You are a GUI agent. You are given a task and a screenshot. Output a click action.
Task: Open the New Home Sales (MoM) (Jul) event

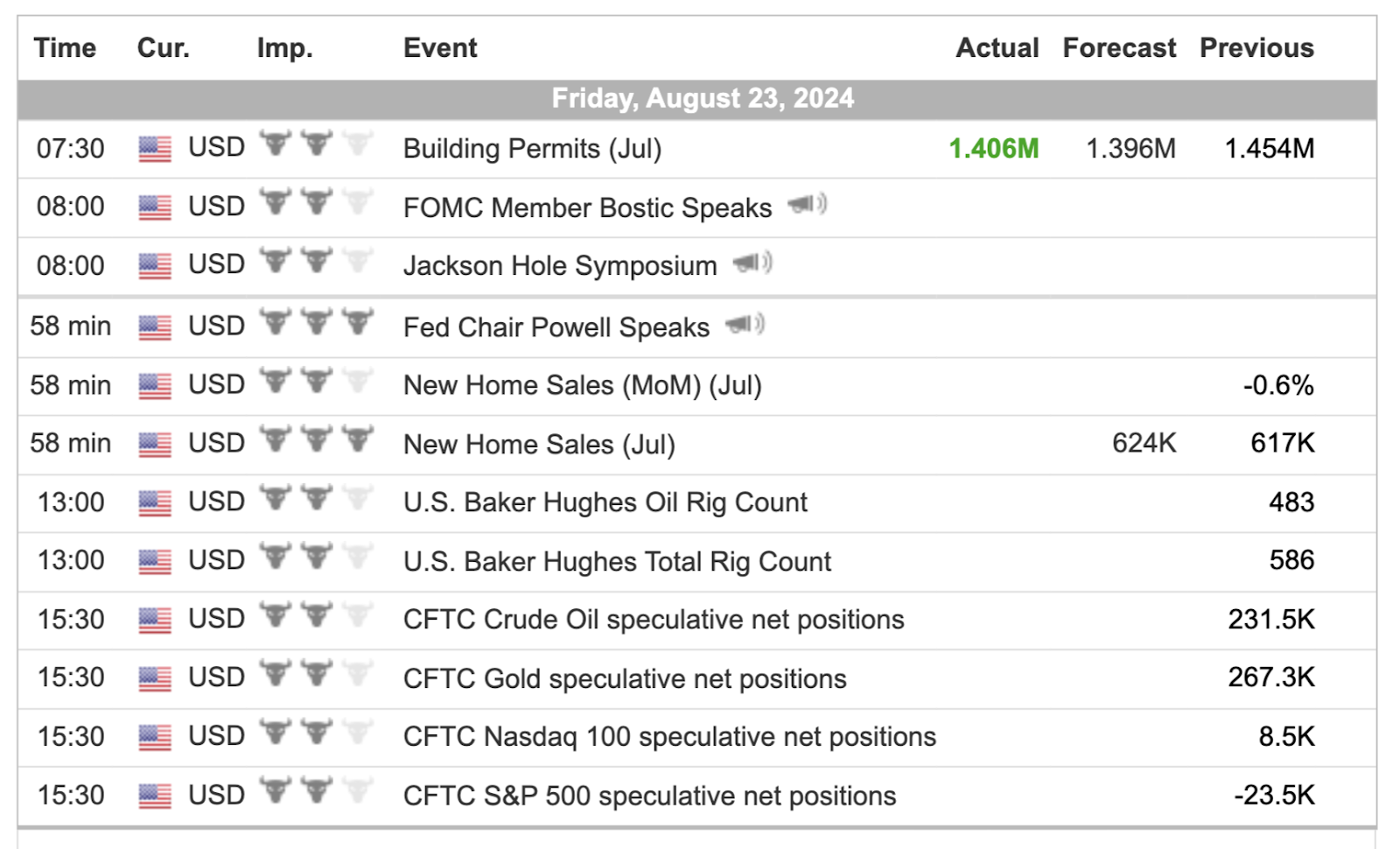tap(583, 385)
